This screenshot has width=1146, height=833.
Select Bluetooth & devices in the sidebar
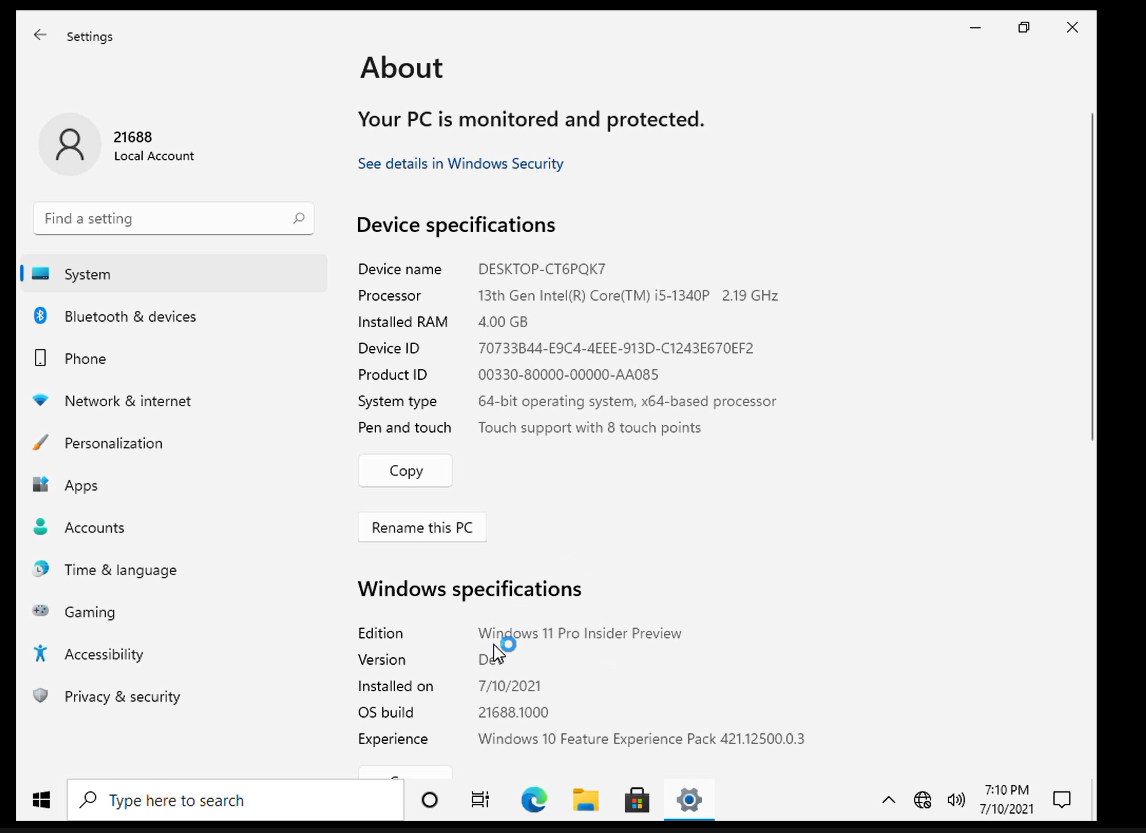point(130,316)
